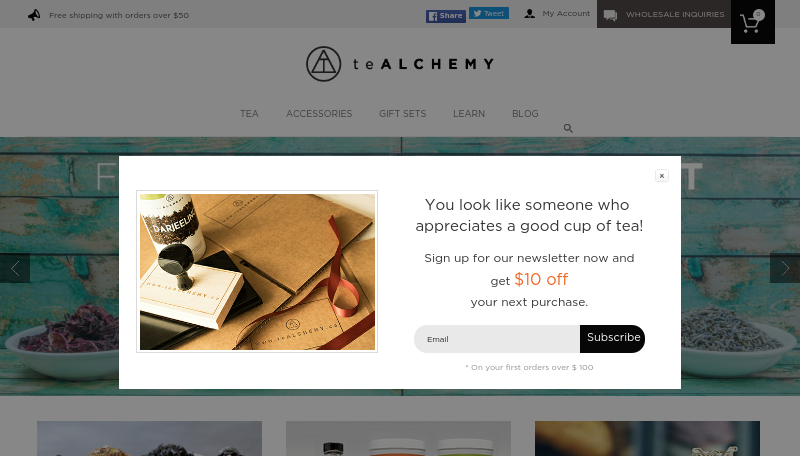Open the shopping cart icon
The image size is (800, 456).
753,22
